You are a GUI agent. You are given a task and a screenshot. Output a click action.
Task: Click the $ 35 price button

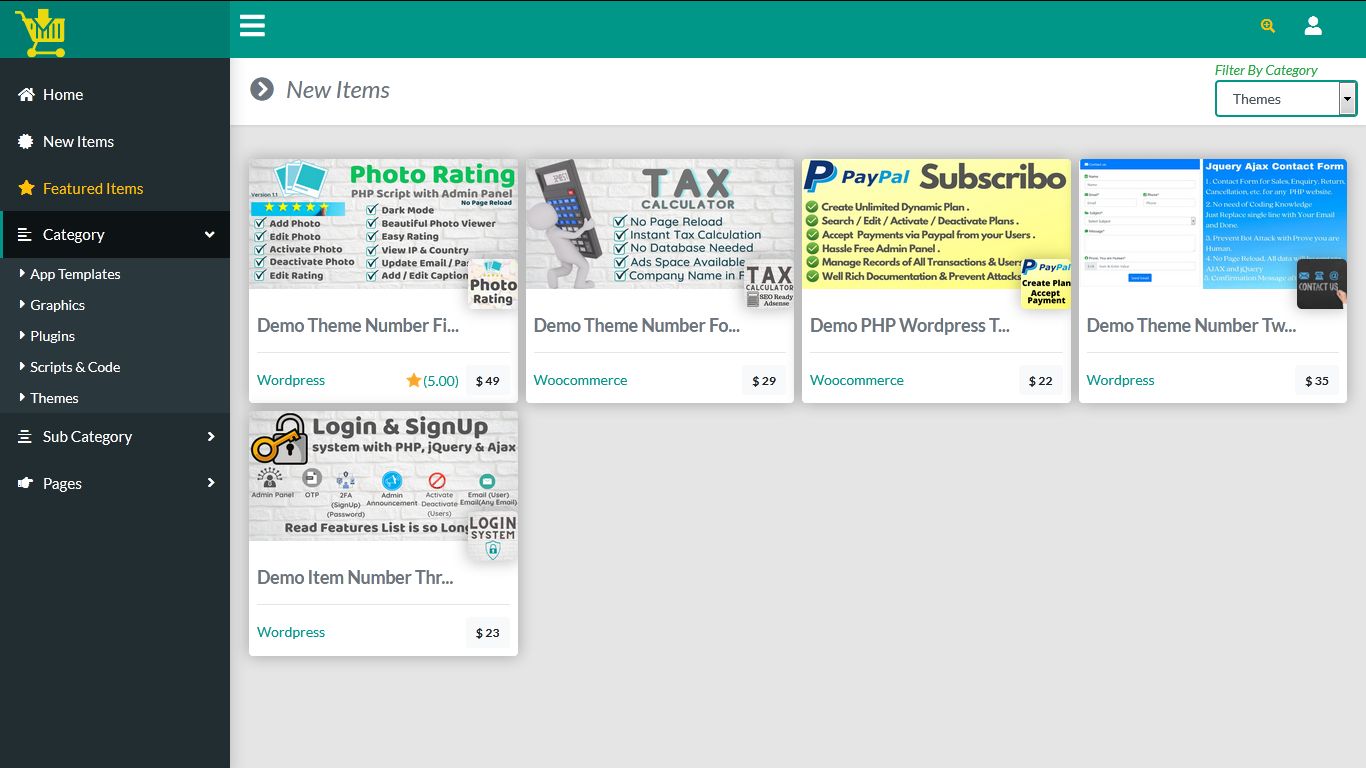pyautogui.click(x=1317, y=380)
